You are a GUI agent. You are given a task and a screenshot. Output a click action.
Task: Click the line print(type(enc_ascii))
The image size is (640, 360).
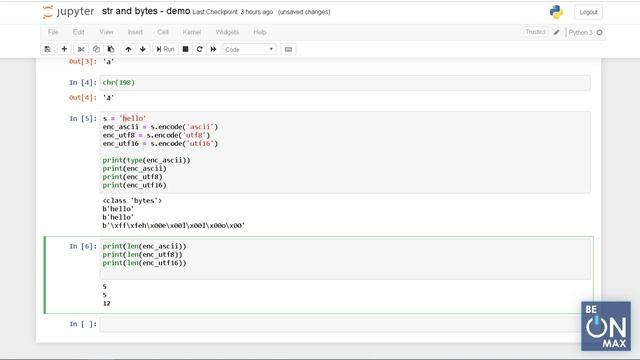[x=147, y=160]
